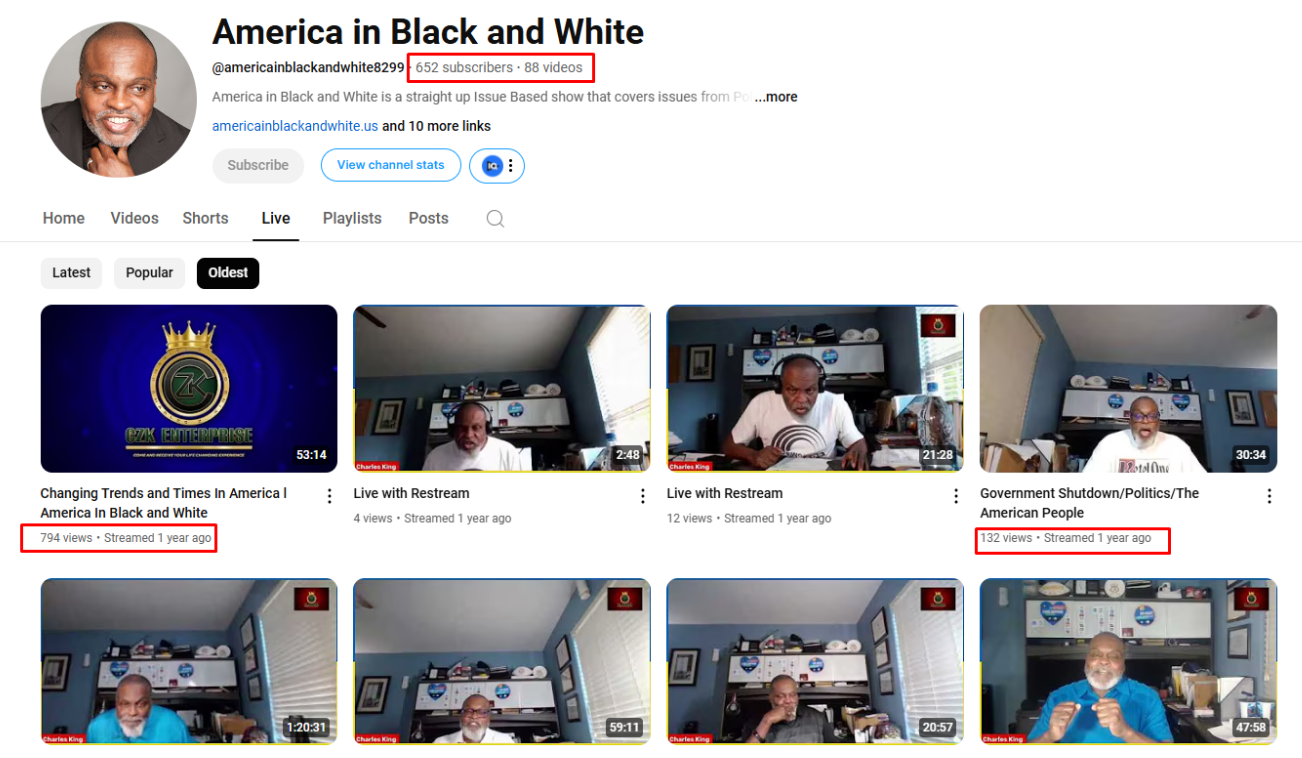Open three-dot menu for 2:48 Restream video
This screenshot has width=1302, height=758.
coord(643,496)
